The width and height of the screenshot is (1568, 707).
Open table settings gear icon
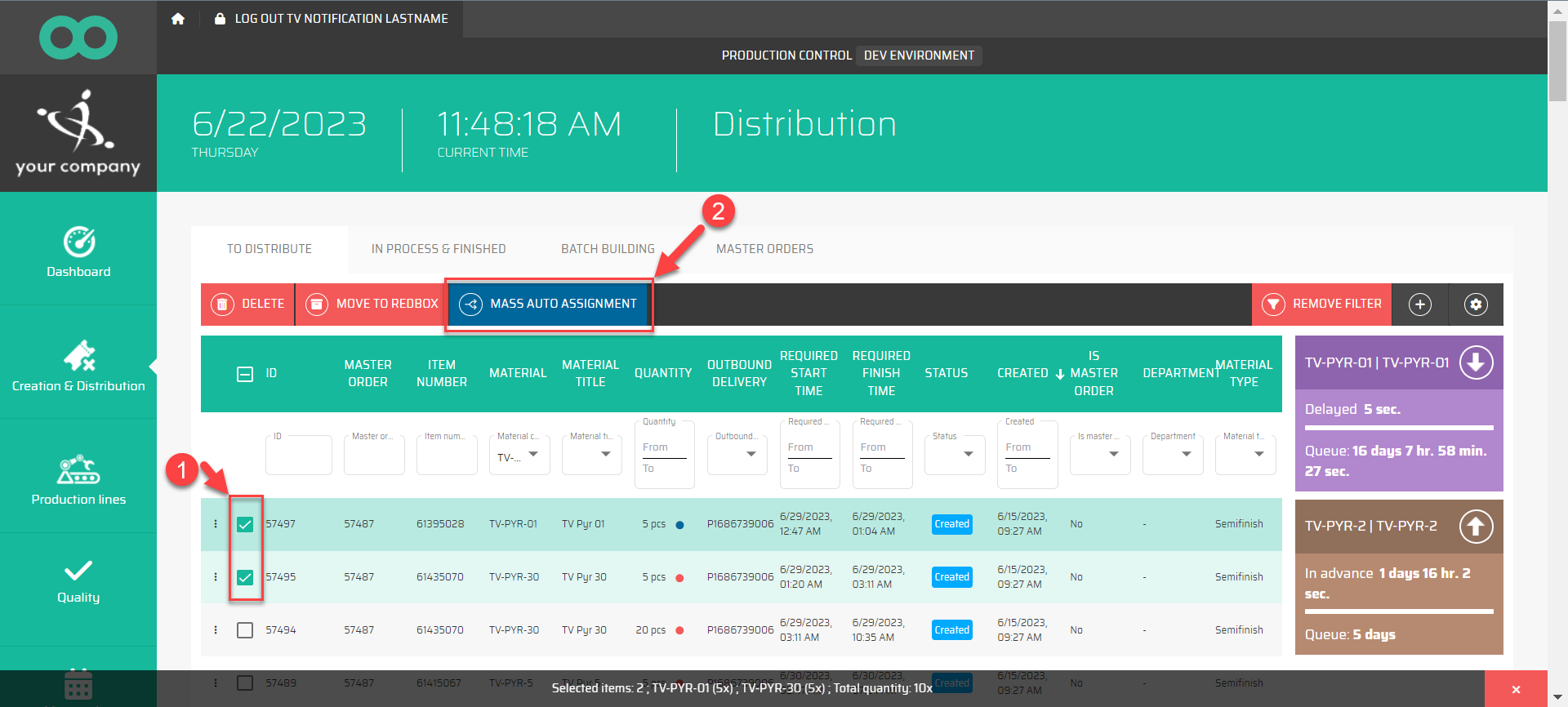(1475, 305)
